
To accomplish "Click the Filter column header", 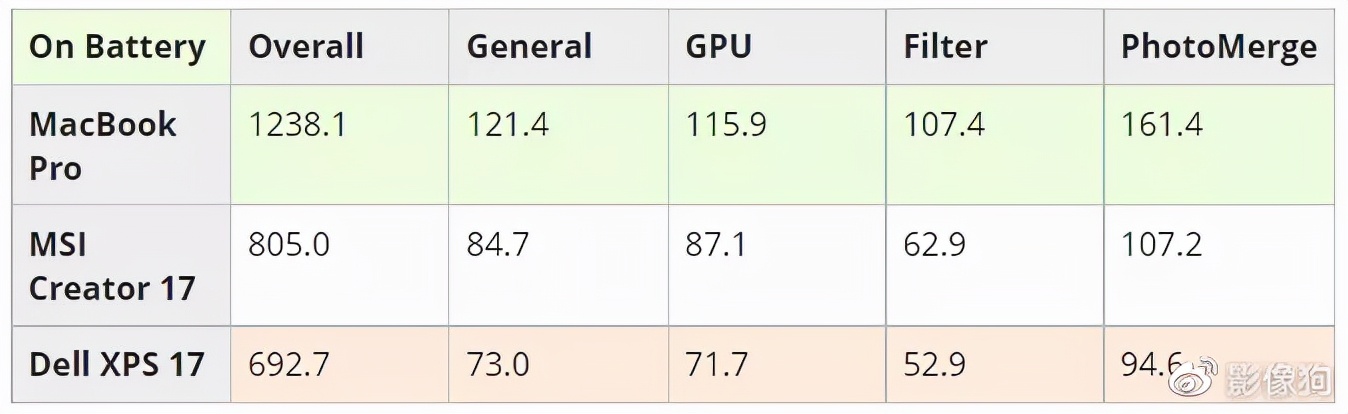I will pos(945,47).
